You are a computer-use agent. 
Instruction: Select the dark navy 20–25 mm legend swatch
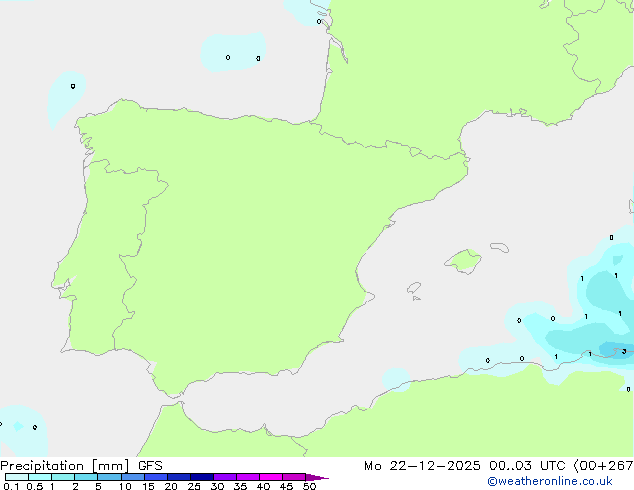201,478
